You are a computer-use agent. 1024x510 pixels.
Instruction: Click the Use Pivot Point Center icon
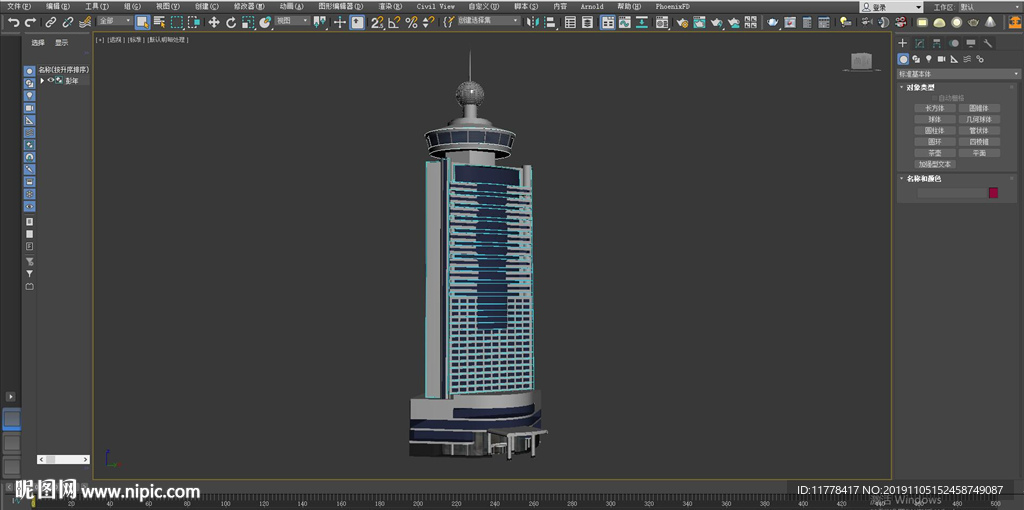[319, 22]
